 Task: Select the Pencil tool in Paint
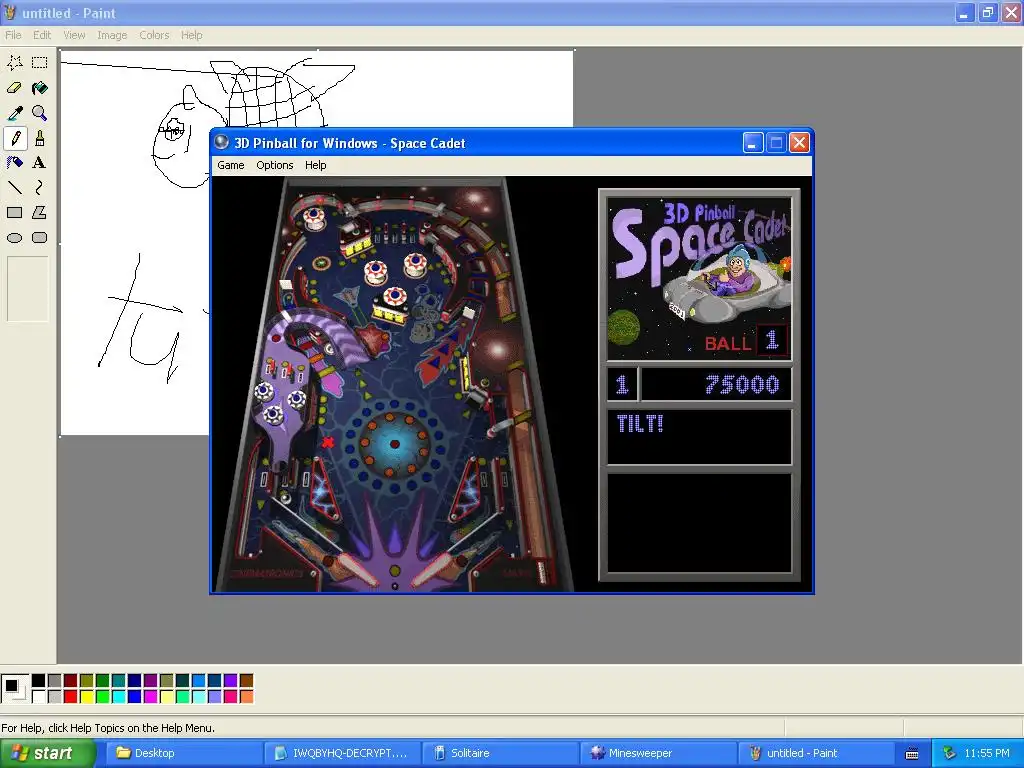15,138
